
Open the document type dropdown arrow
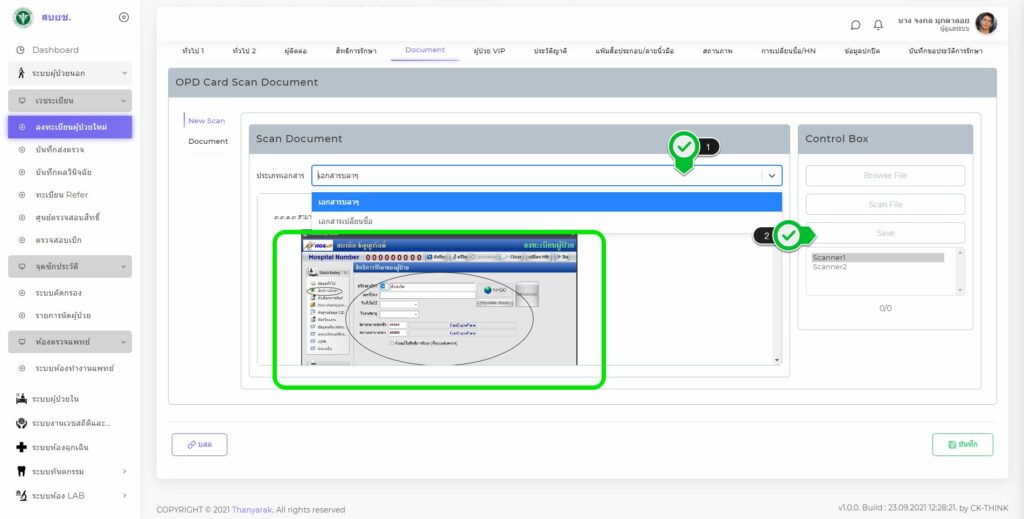[x=771, y=175]
